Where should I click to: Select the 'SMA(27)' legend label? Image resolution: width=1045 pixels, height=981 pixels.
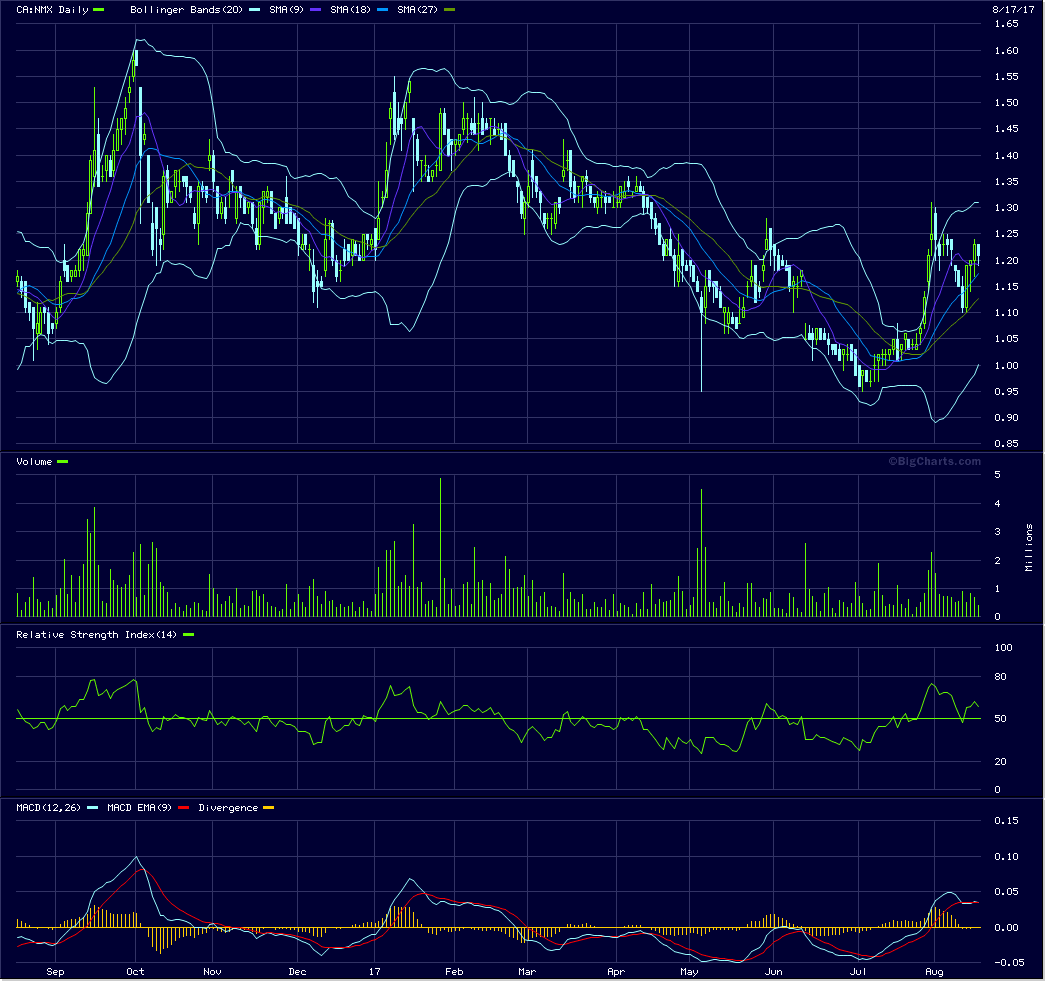click(417, 10)
